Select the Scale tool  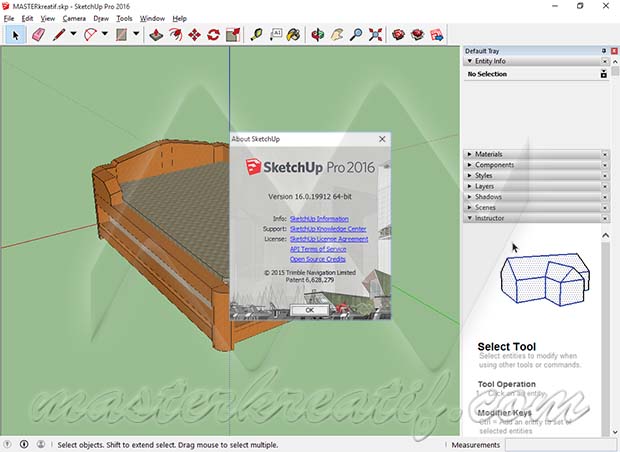pyautogui.click(x=233, y=35)
